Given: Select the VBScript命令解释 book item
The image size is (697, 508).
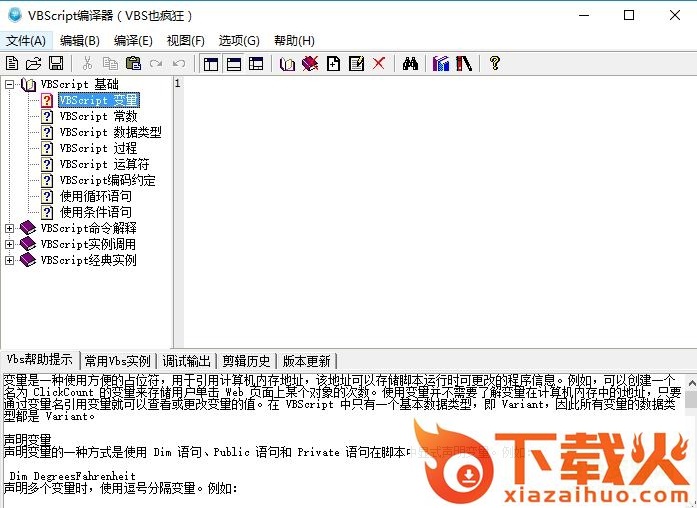Looking at the screenshot, I should 88,228.
